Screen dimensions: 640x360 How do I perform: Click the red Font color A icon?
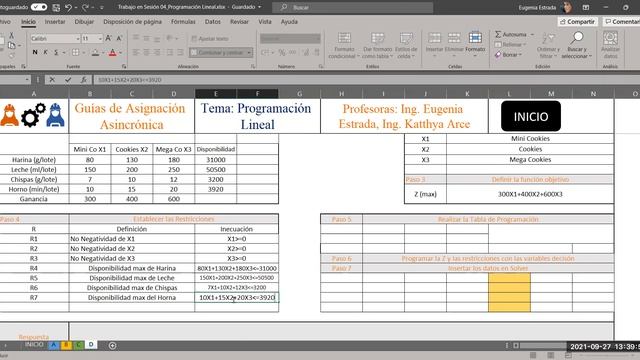point(113,52)
